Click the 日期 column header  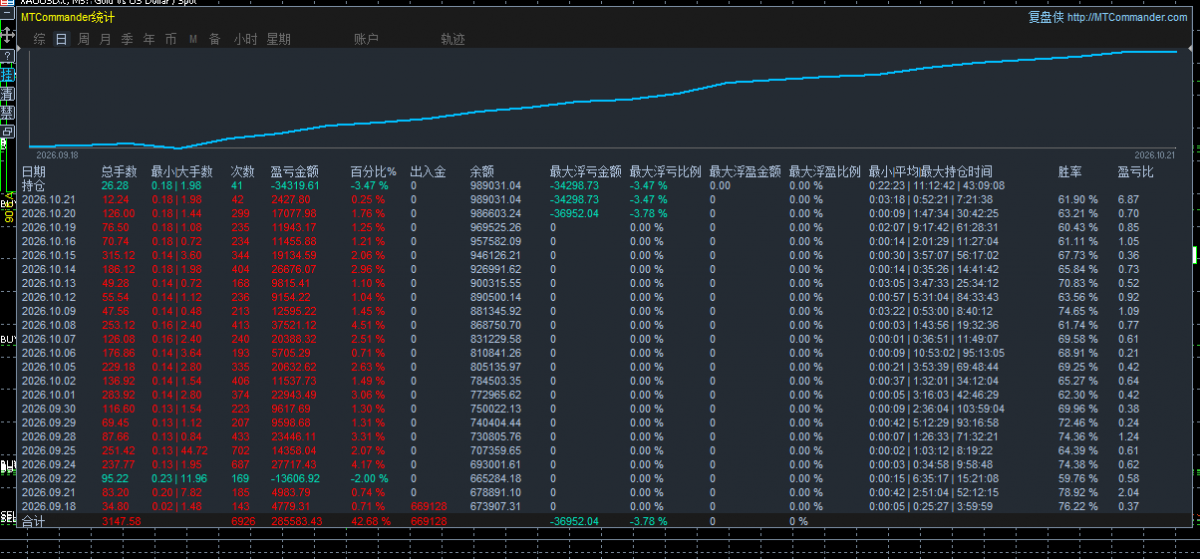[34, 171]
